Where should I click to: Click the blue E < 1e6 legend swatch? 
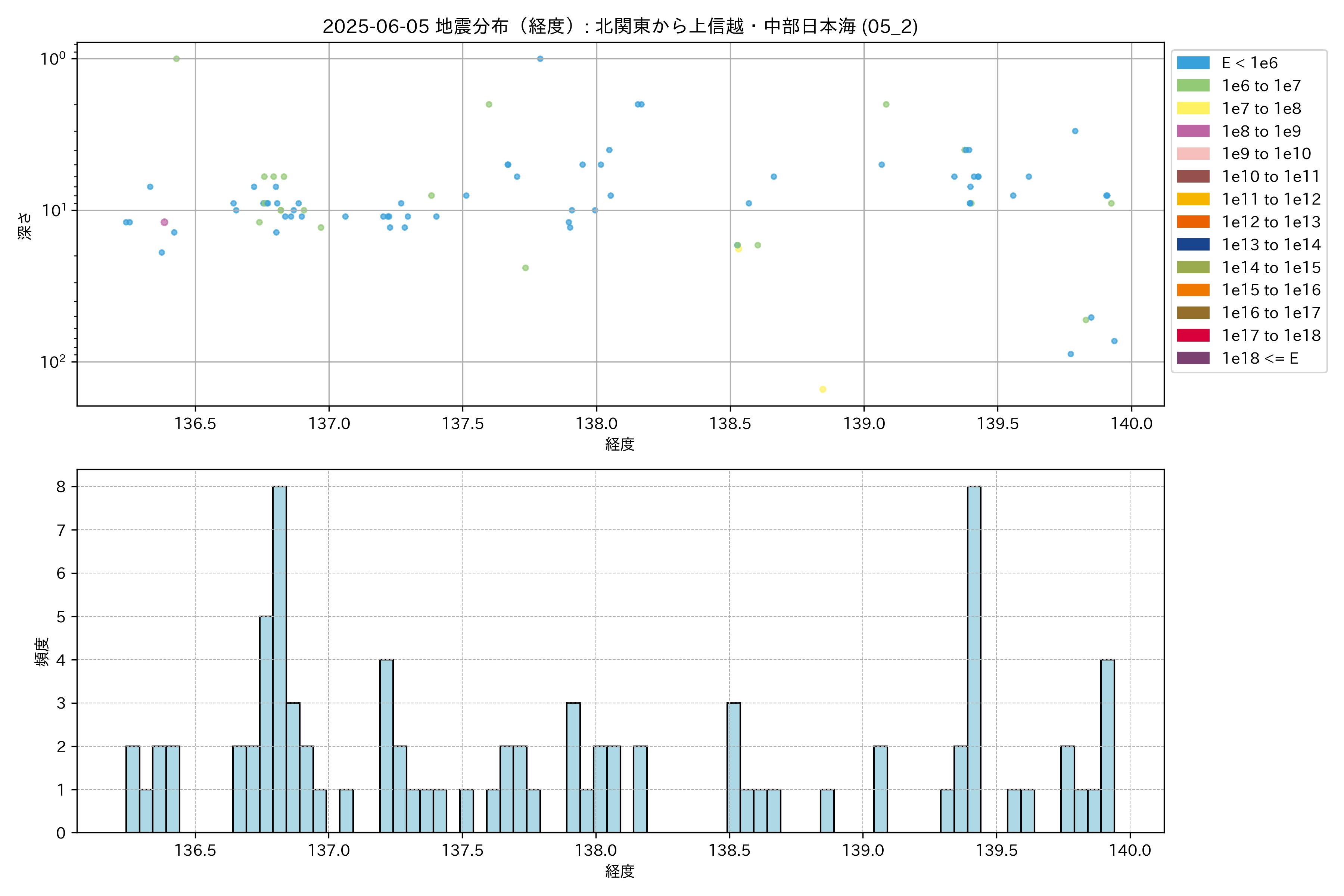(1192, 63)
